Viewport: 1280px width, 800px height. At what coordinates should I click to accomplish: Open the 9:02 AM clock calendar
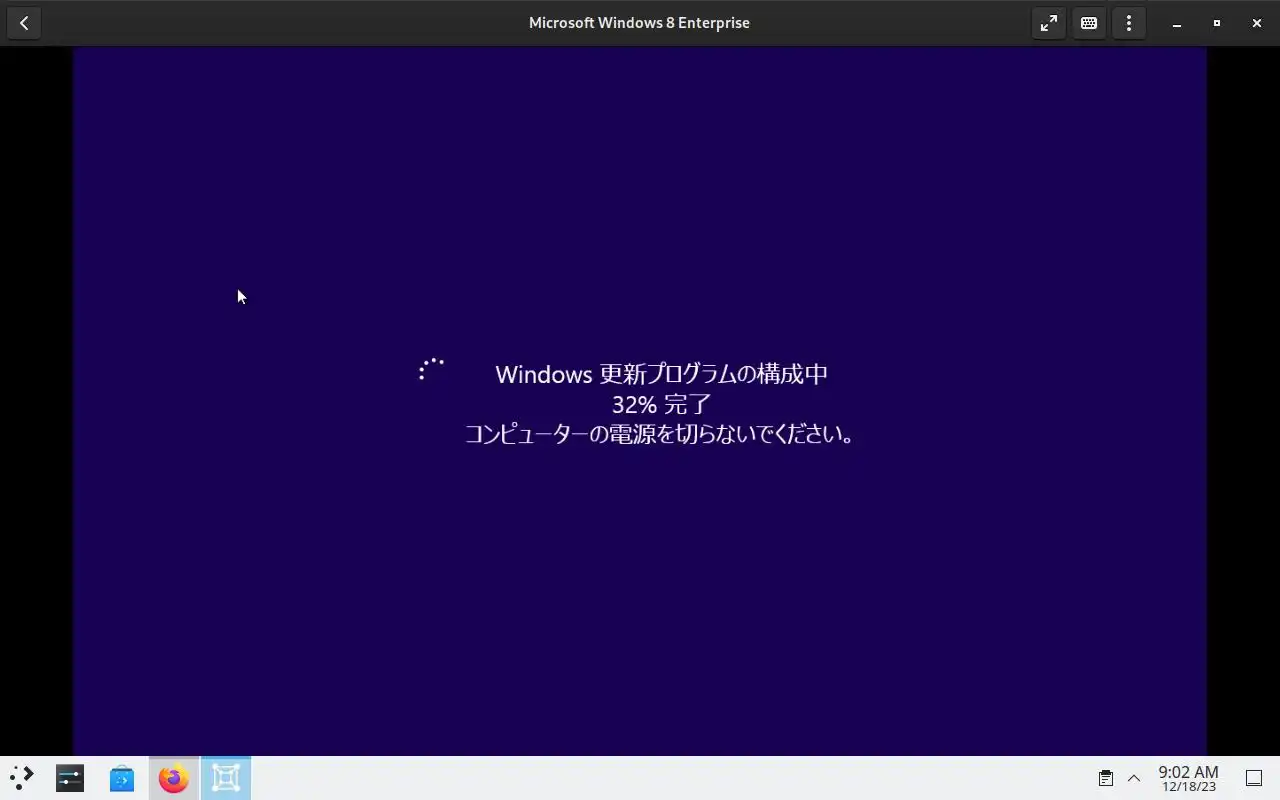click(x=1188, y=778)
